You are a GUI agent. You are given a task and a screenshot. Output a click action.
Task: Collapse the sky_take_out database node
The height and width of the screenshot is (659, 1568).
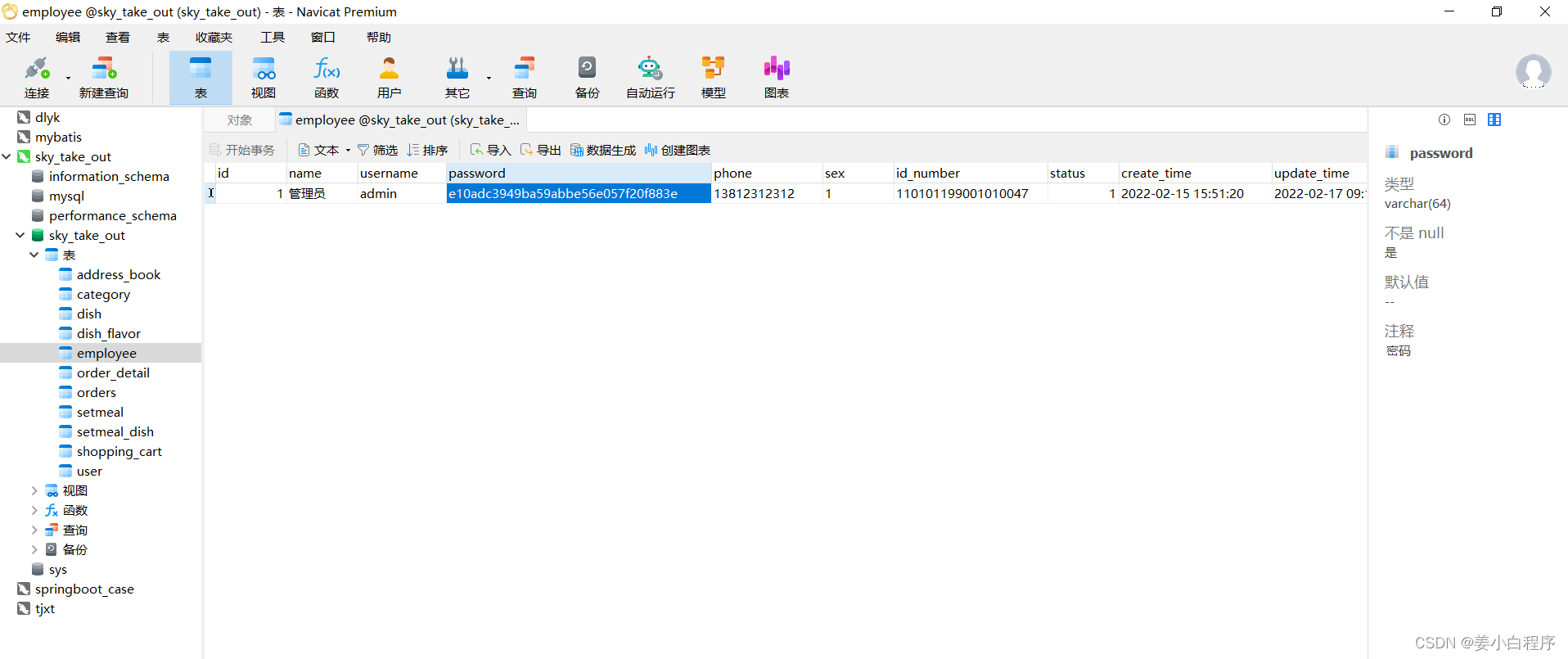click(x=20, y=235)
